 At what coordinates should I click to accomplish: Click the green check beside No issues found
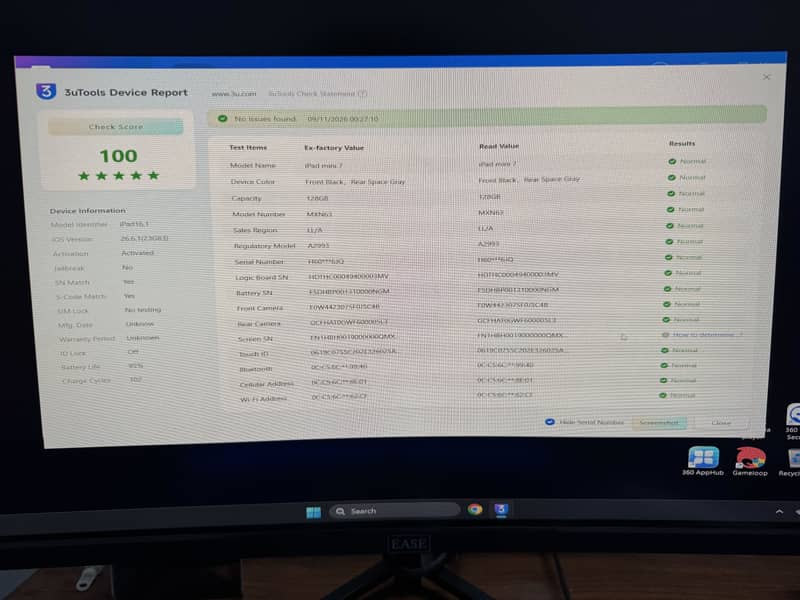(222, 118)
